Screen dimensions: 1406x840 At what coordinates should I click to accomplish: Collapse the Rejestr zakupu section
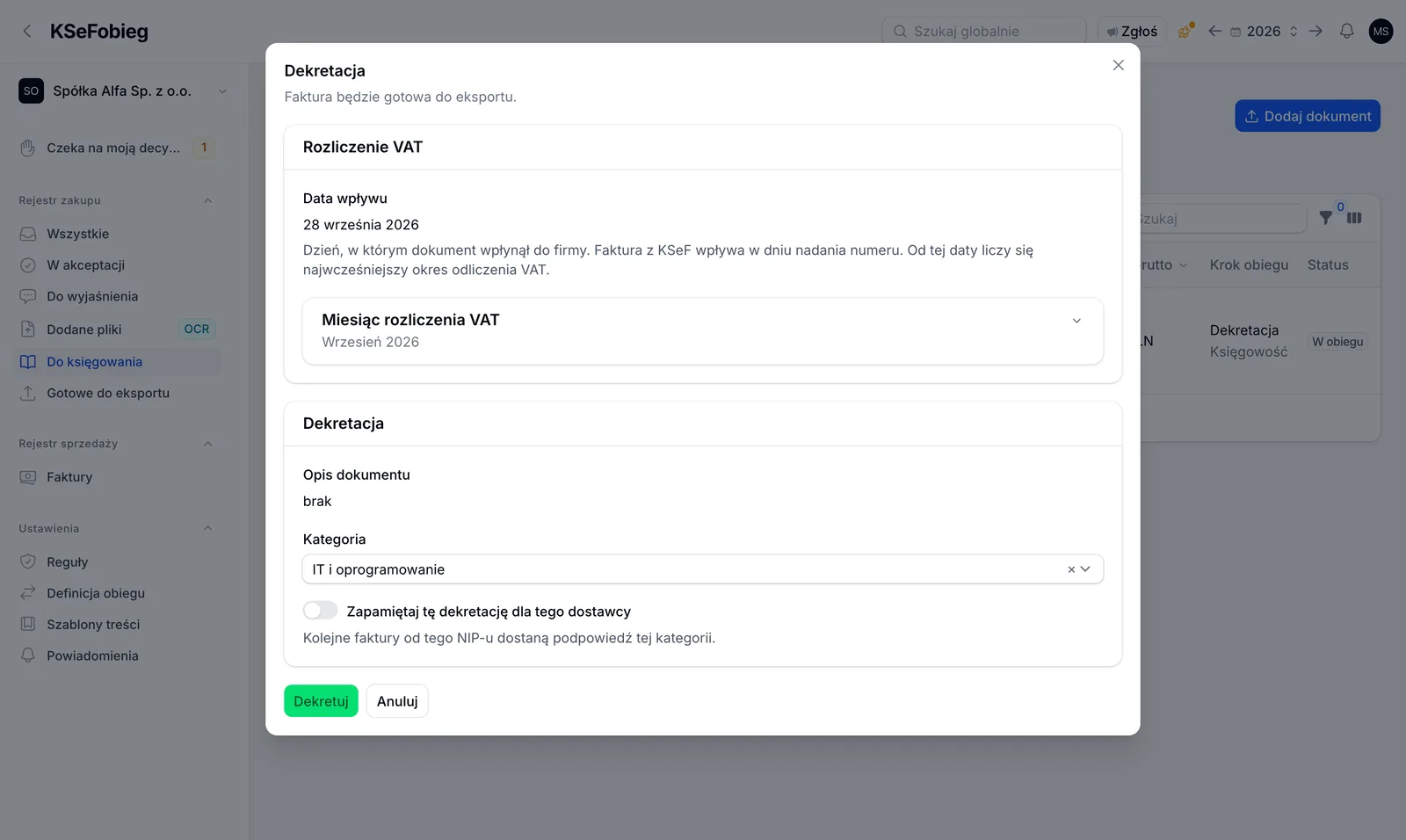[208, 200]
